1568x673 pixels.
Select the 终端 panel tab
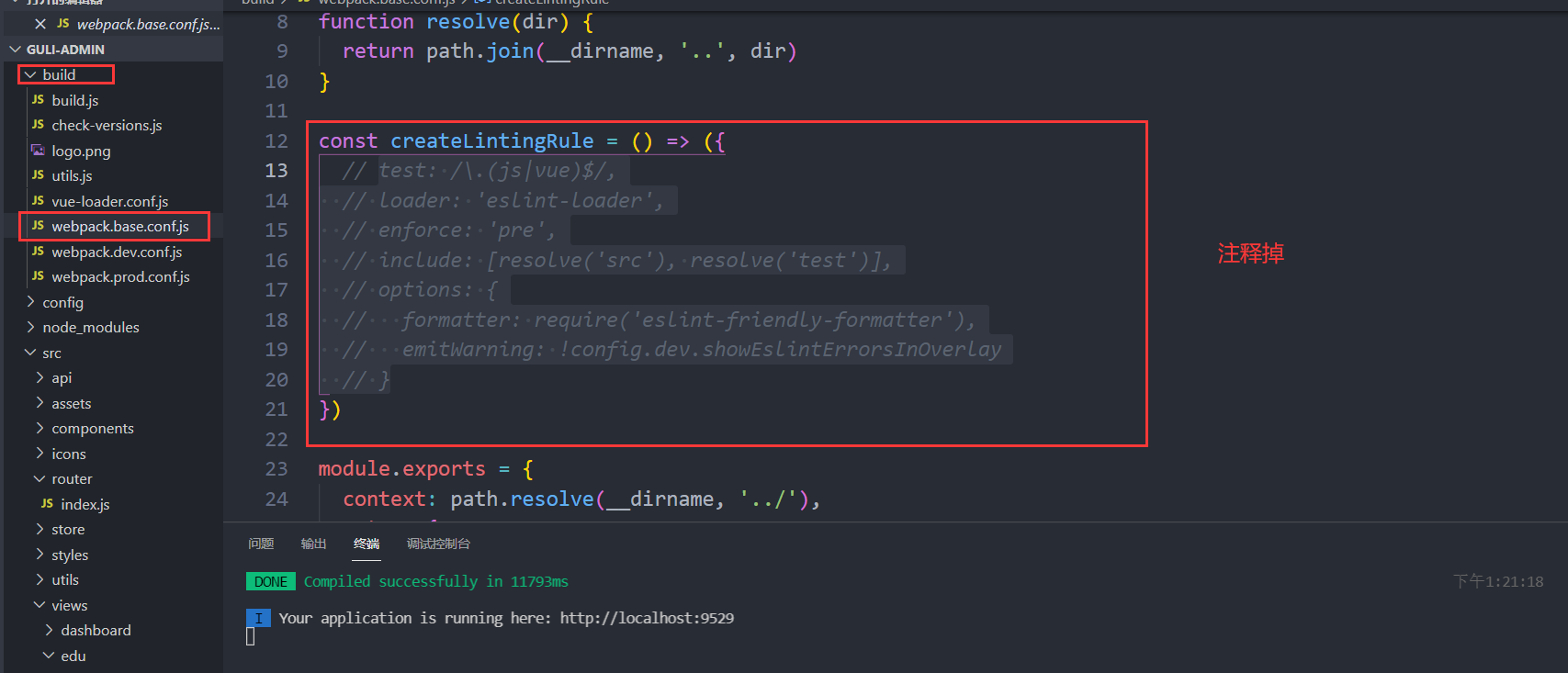tap(367, 544)
